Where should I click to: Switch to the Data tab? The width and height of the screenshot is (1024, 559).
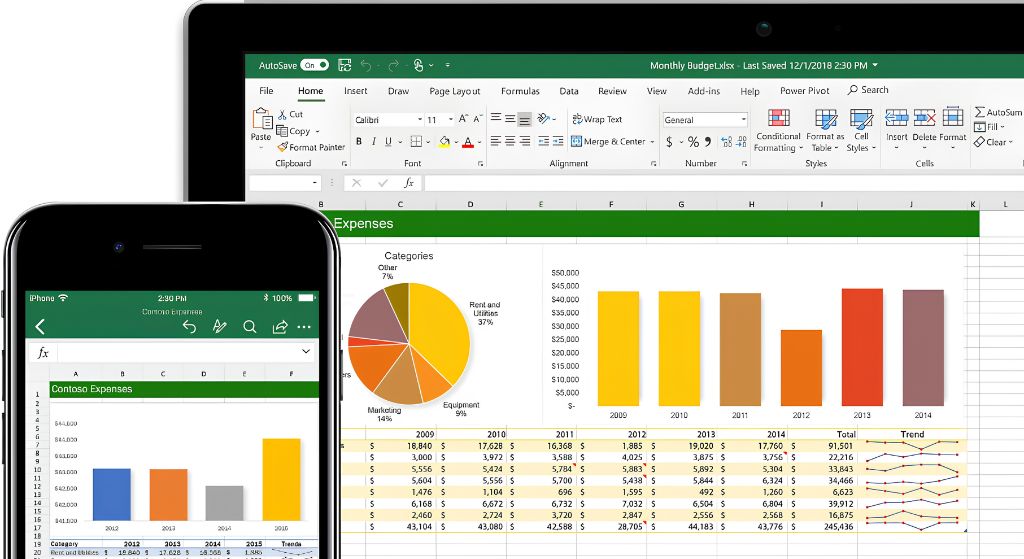569,91
